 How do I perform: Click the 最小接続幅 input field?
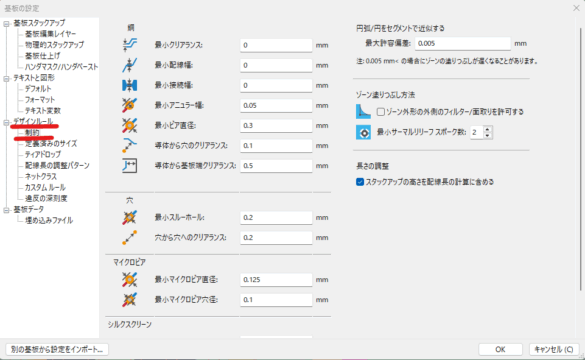[x=276, y=85]
